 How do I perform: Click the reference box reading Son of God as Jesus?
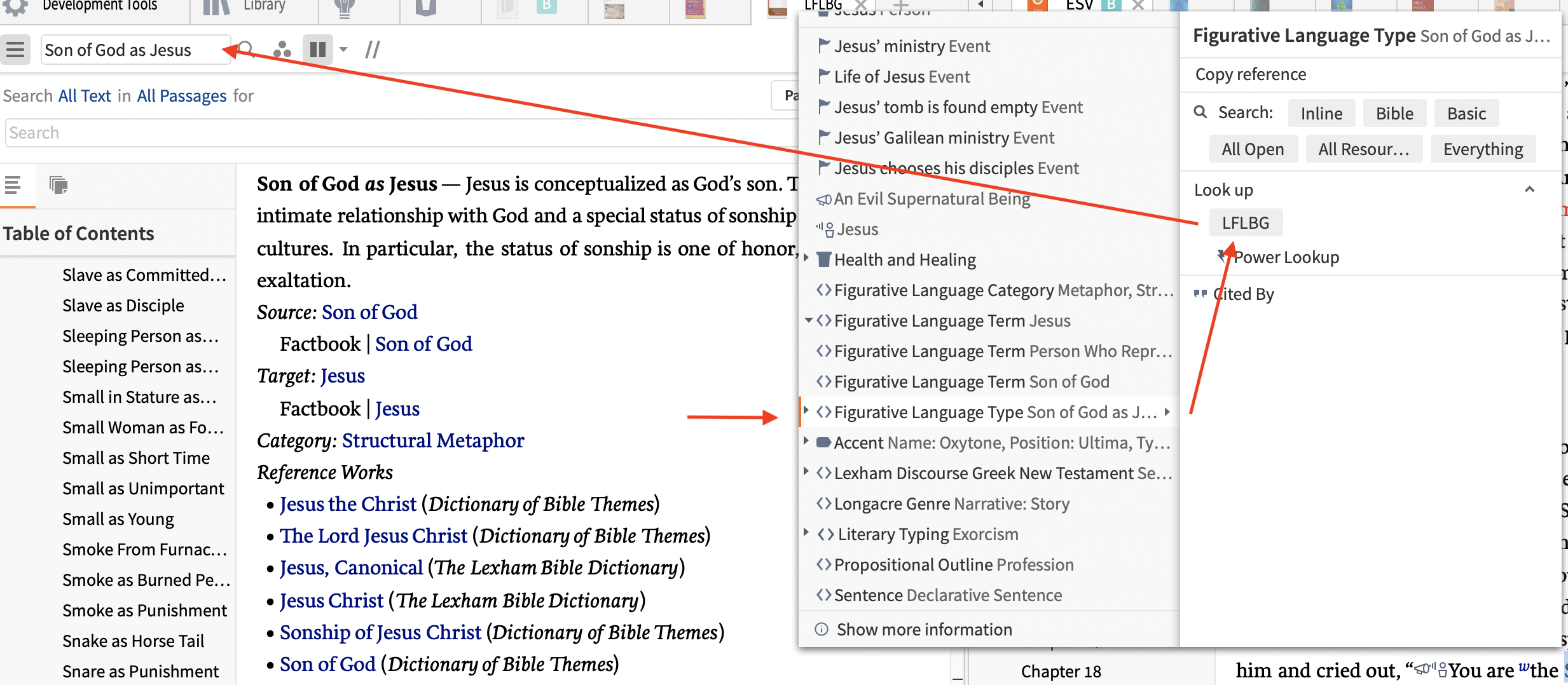(x=135, y=50)
